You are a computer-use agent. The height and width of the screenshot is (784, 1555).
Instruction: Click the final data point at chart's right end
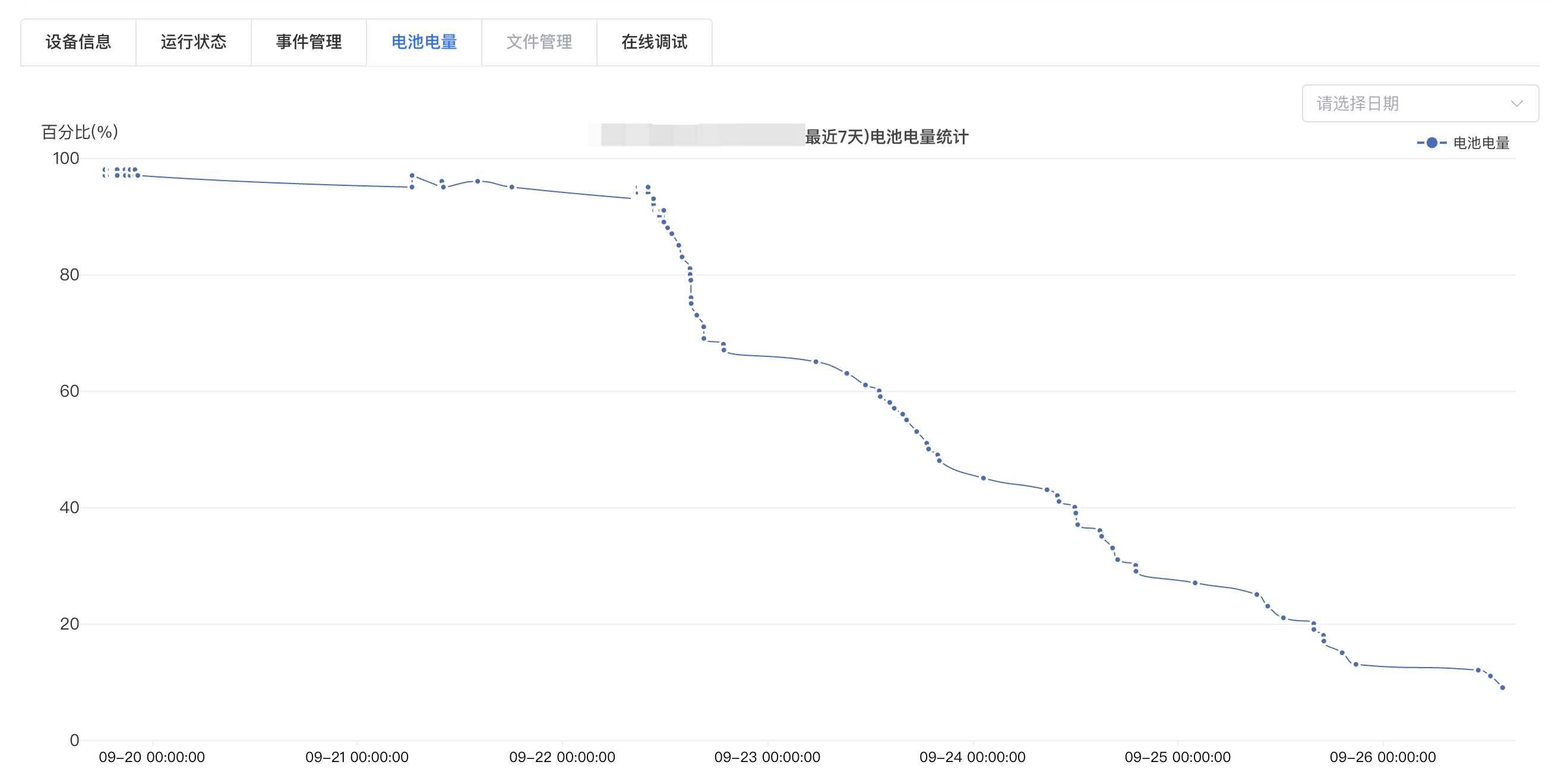1503,687
